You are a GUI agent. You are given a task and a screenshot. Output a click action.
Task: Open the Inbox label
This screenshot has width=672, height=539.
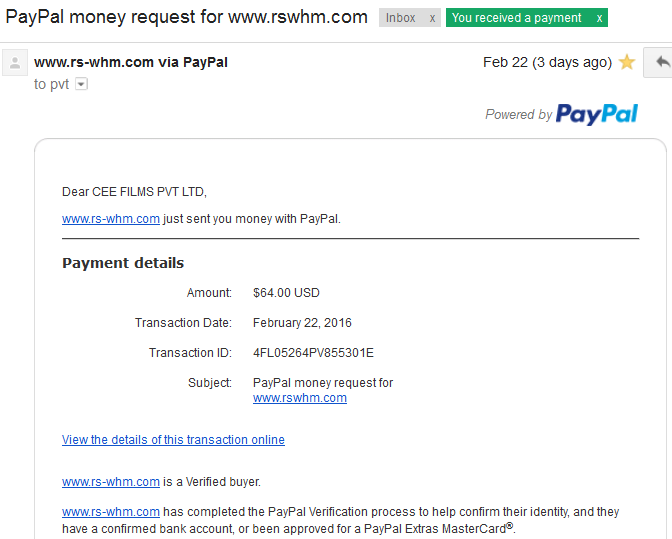[x=400, y=18]
